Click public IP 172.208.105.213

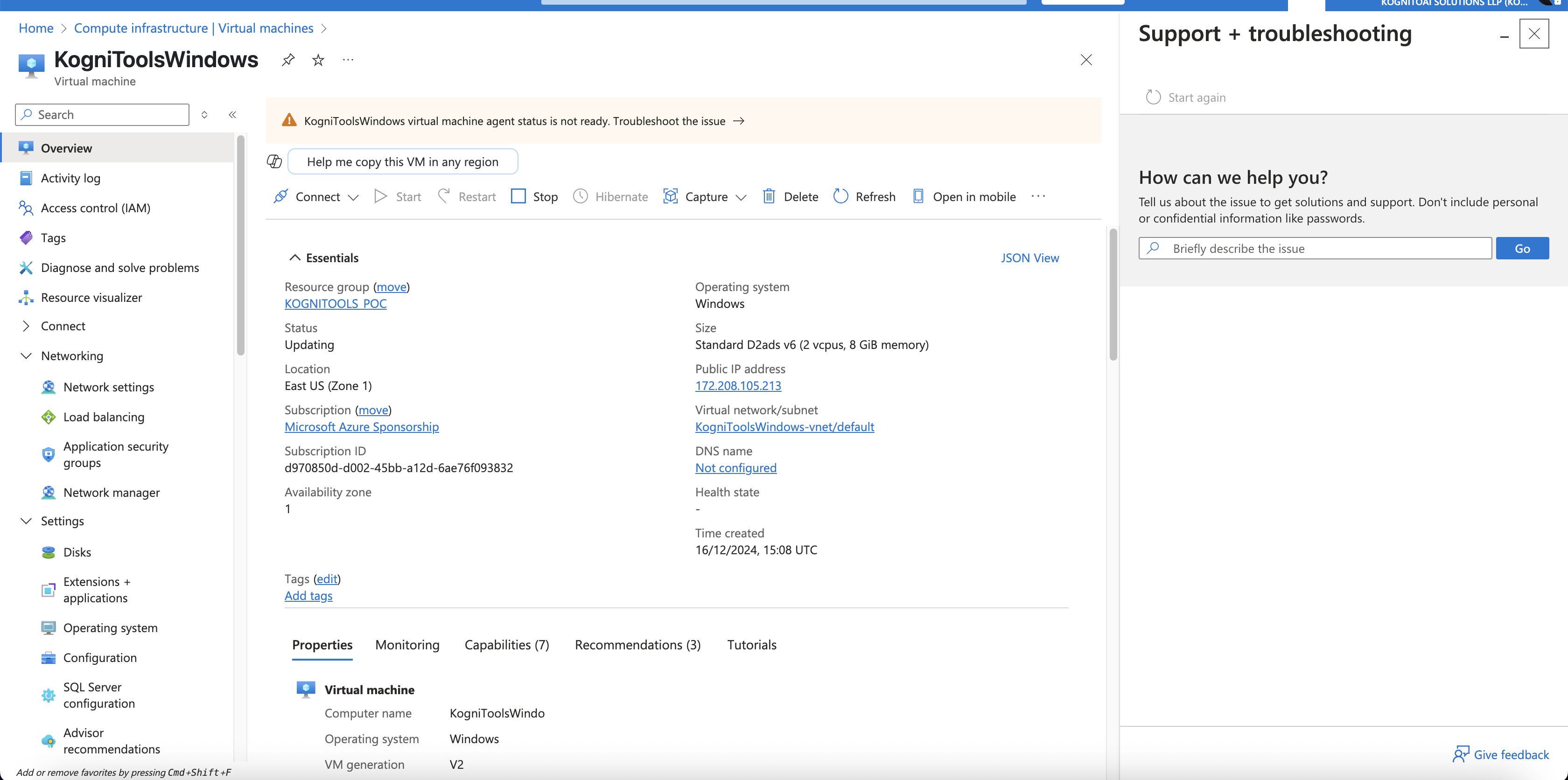coord(738,385)
